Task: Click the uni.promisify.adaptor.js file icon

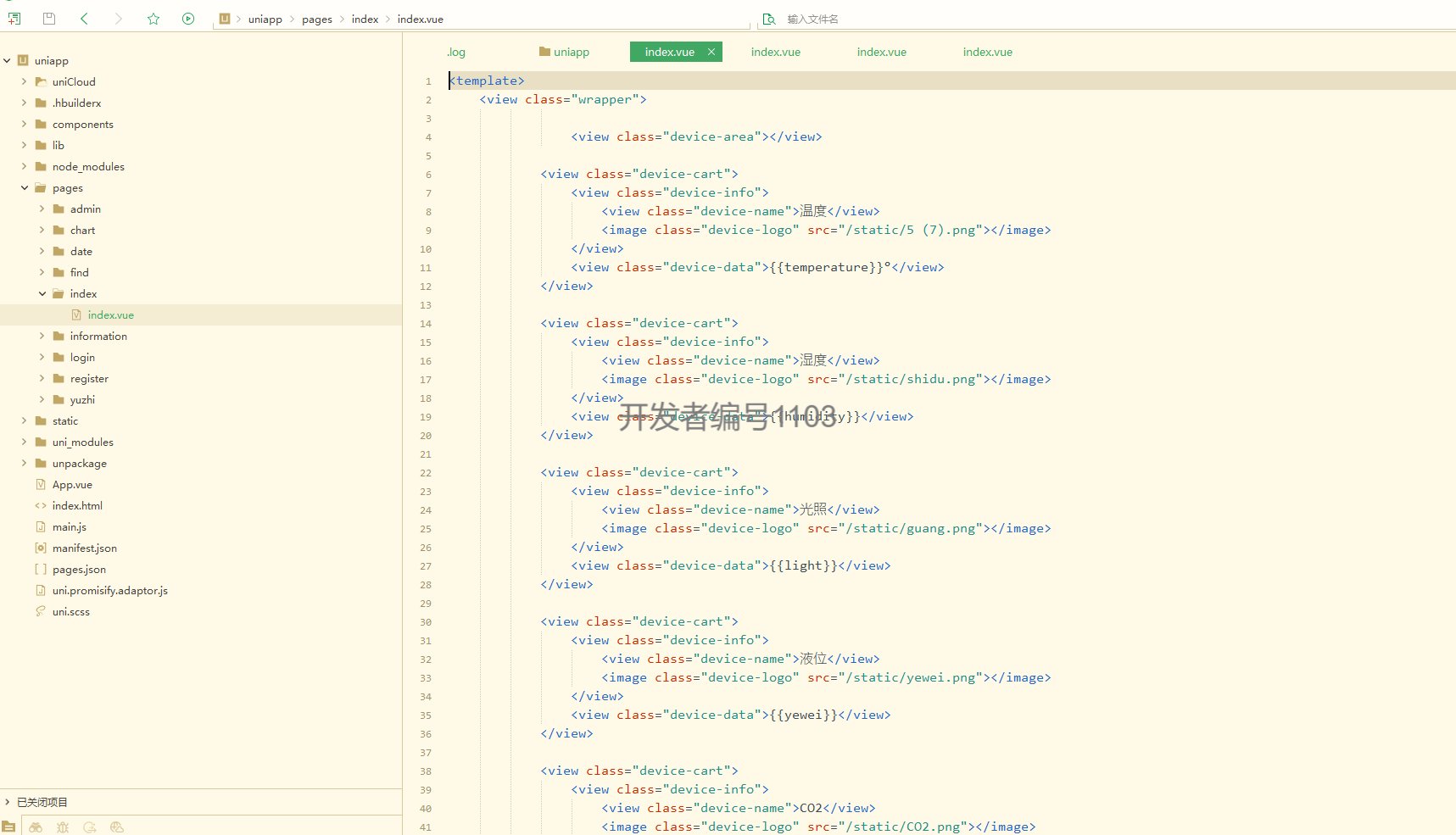Action: point(41,591)
